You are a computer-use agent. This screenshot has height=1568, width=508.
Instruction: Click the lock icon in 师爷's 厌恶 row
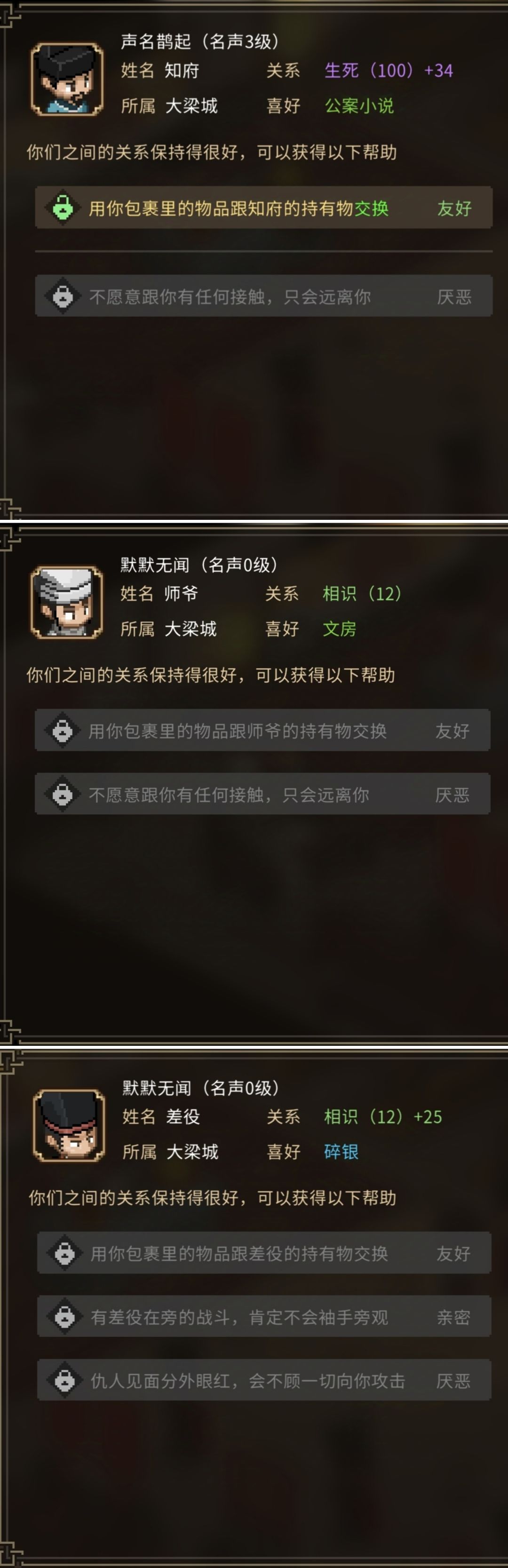[63, 794]
